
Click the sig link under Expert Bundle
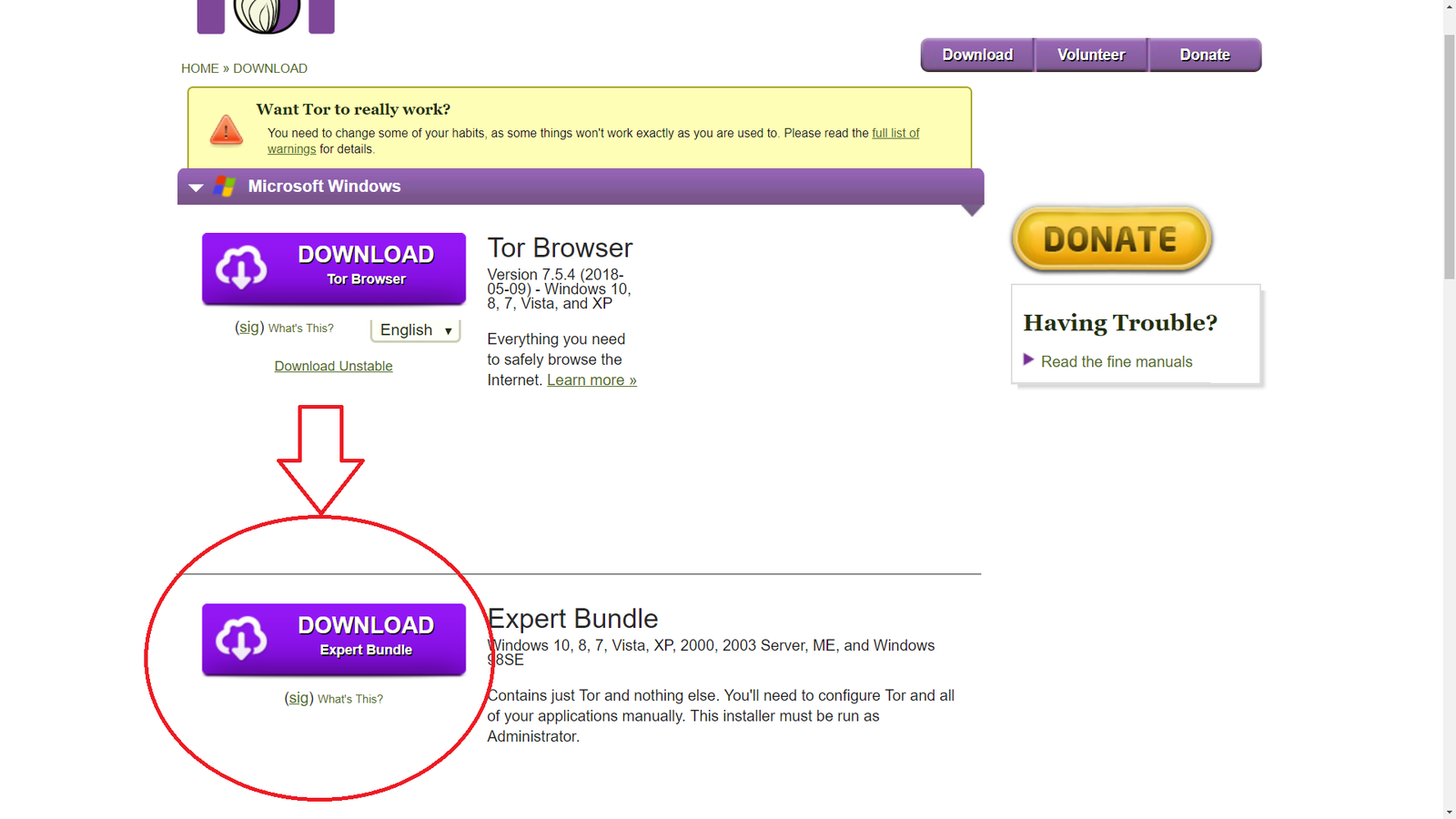tap(298, 698)
